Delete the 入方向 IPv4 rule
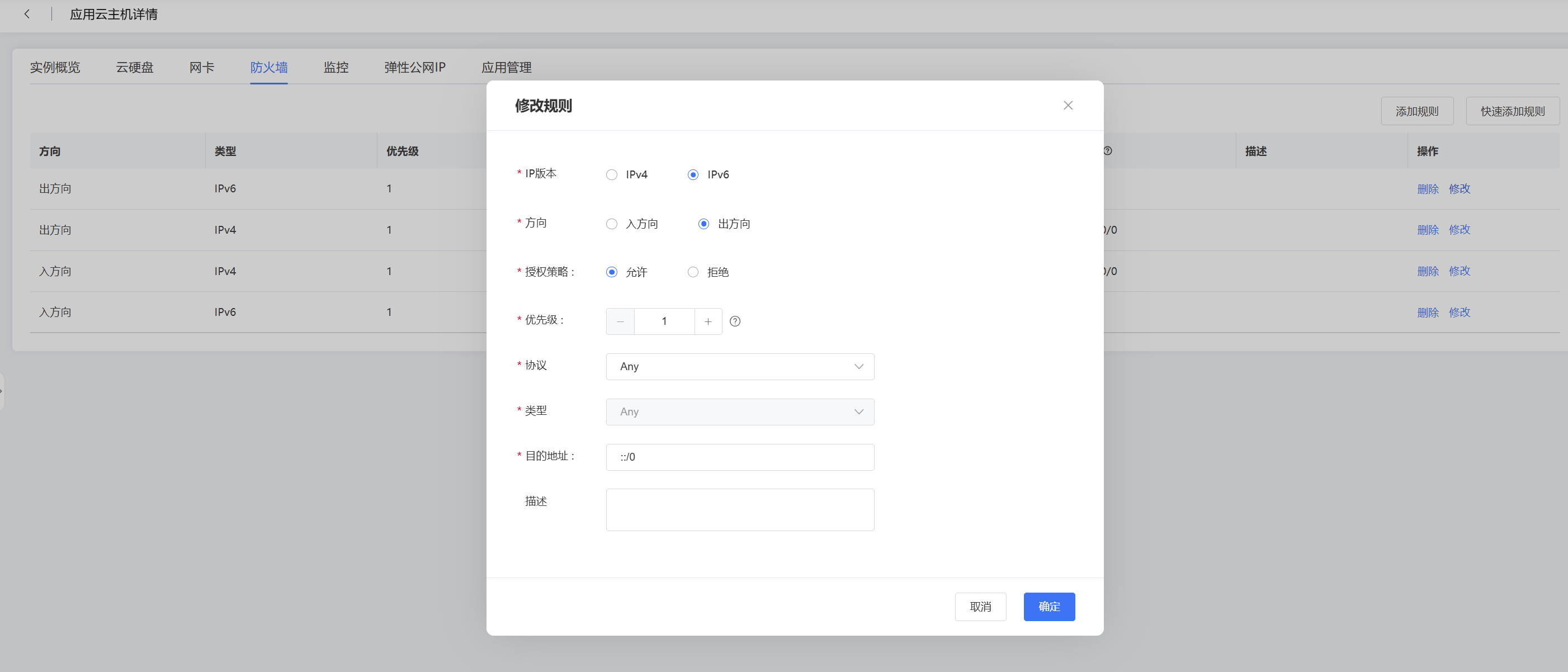The image size is (1568, 672). pyautogui.click(x=1428, y=272)
